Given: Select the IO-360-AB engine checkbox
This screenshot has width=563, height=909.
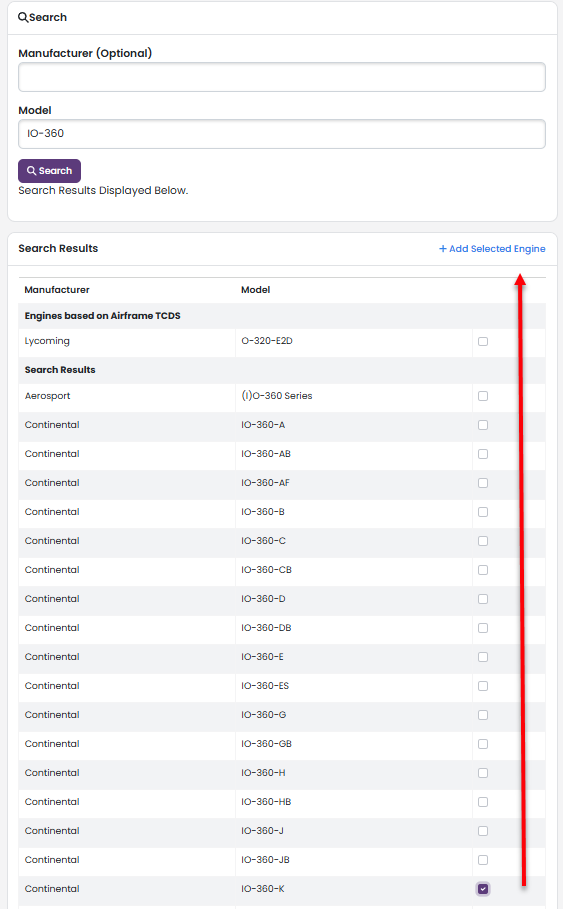Looking at the screenshot, I should [x=483, y=454].
